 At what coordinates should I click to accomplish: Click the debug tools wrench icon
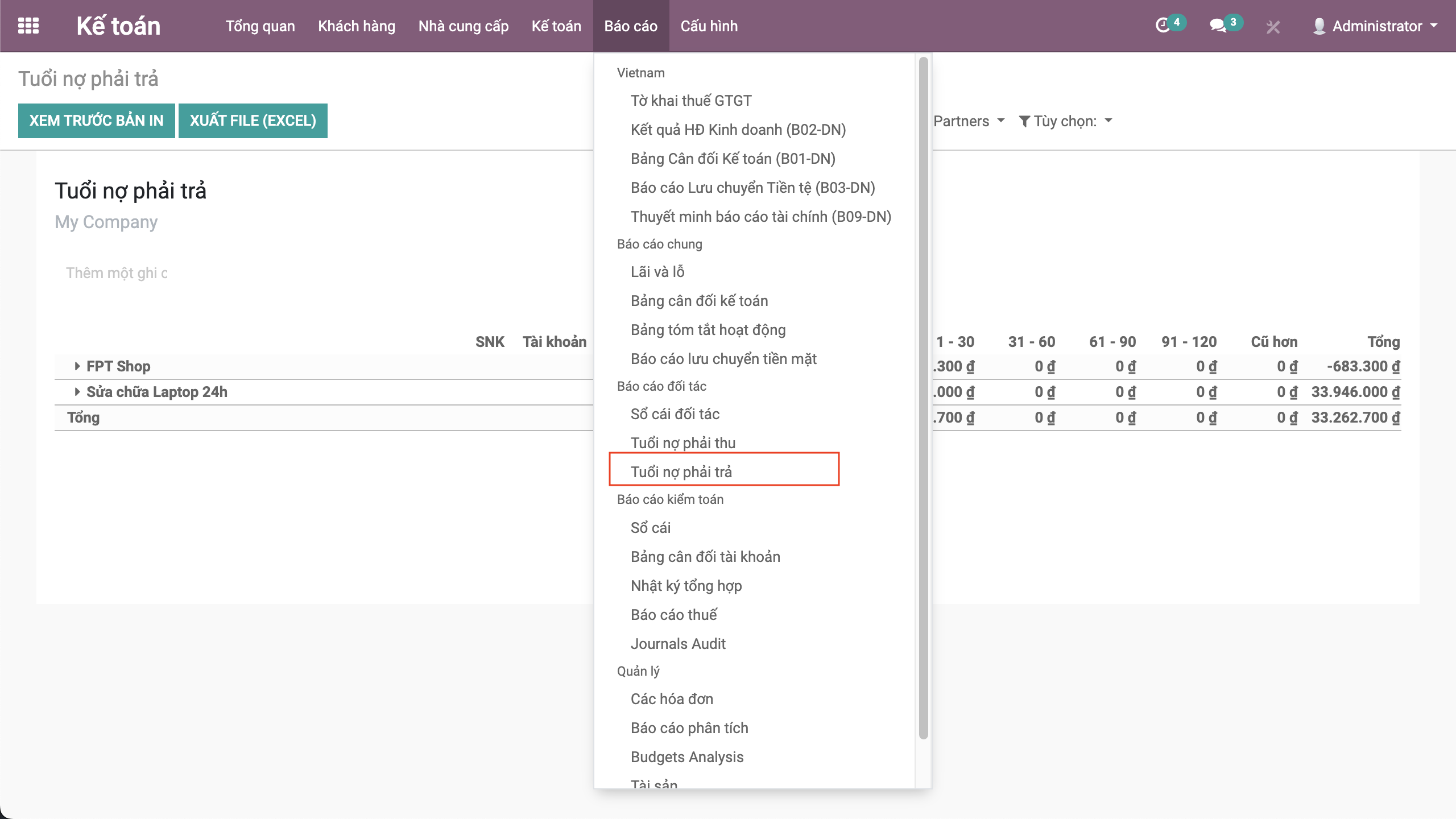pyautogui.click(x=1273, y=27)
